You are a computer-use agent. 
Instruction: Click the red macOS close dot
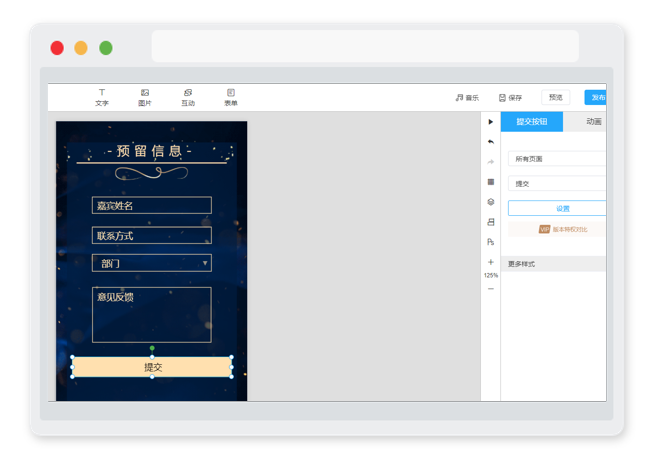pyautogui.click(x=57, y=48)
